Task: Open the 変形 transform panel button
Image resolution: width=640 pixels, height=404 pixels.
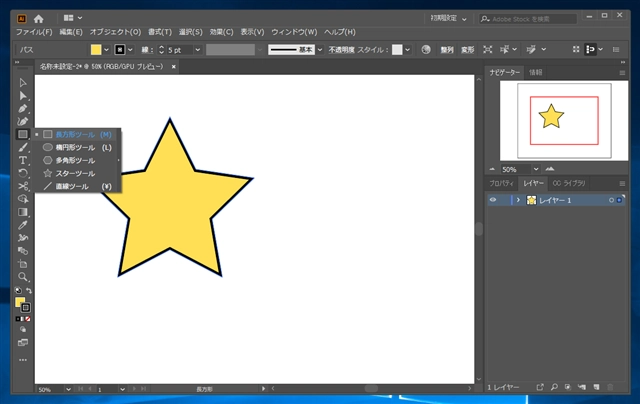Action: [x=467, y=50]
